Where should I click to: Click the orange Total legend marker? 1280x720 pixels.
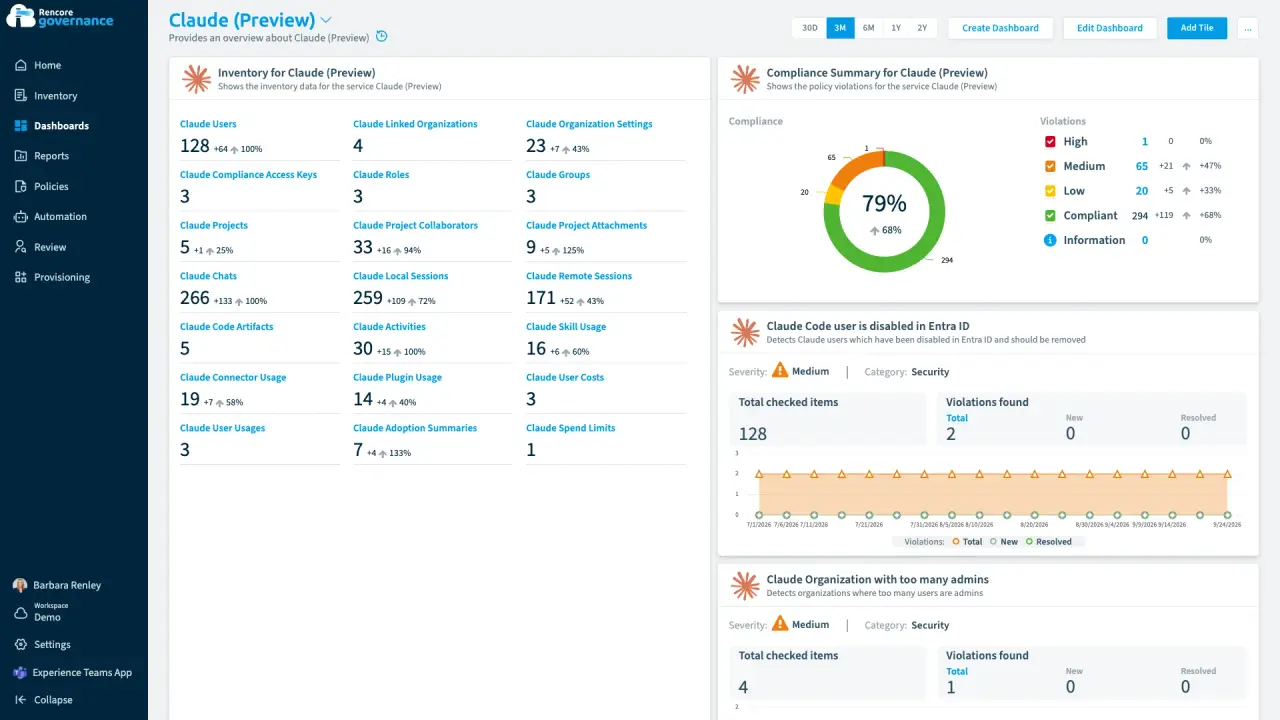(x=956, y=542)
